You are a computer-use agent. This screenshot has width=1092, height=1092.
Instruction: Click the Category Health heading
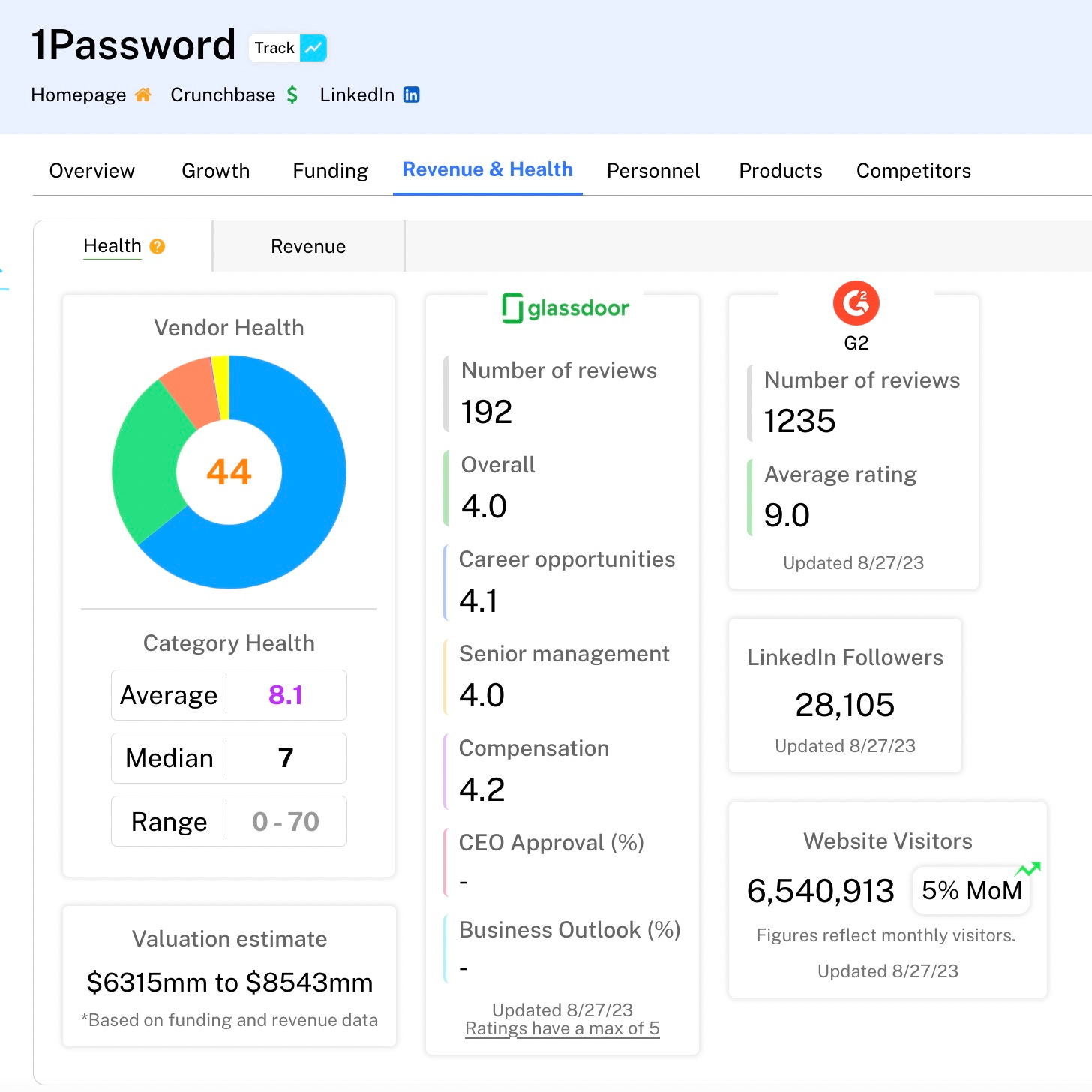click(x=229, y=643)
